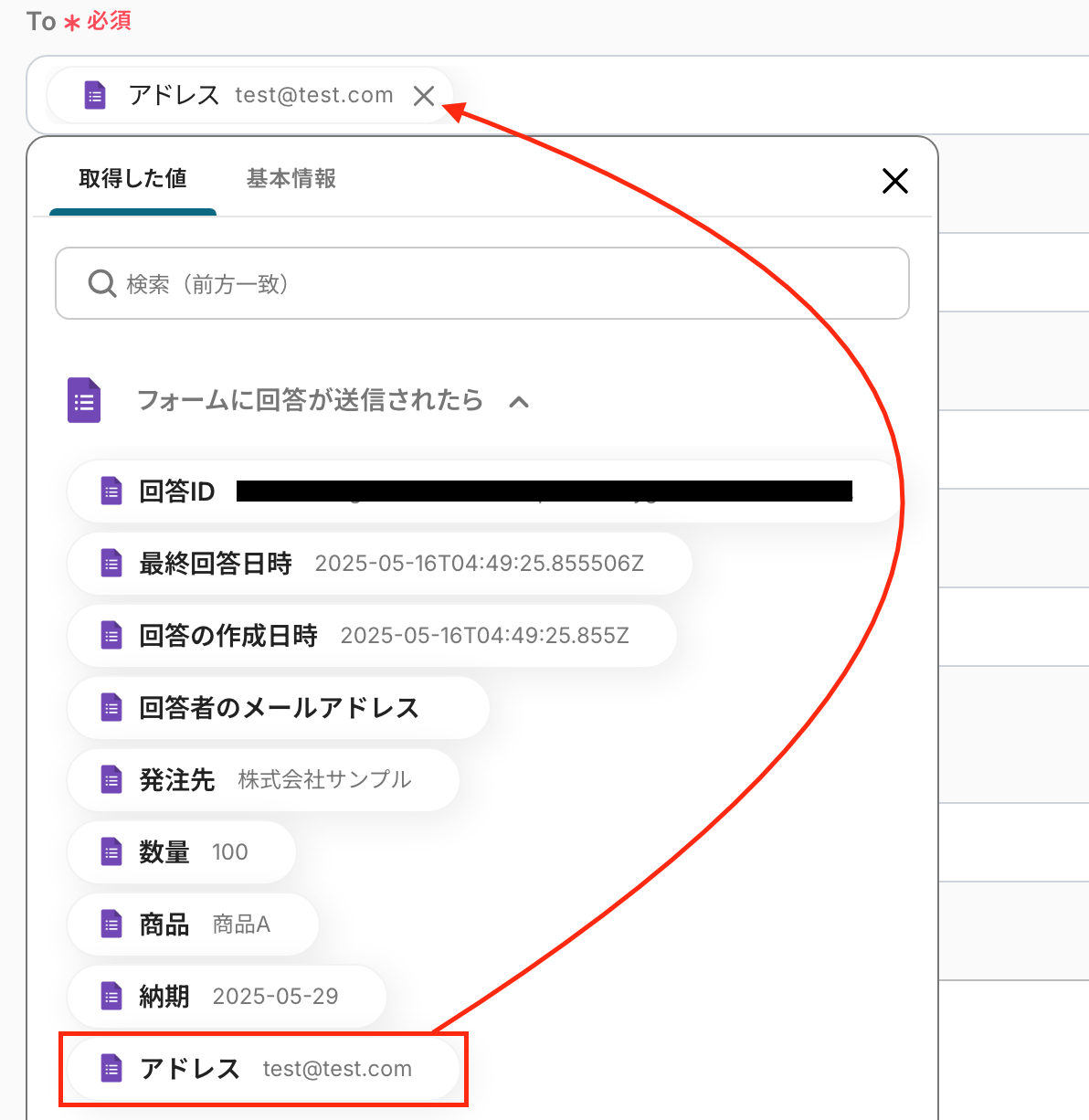Viewport: 1089px width, 1120px height.
Task: Choose the 回答の作成日時 value
Action: [x=372, y=636]
